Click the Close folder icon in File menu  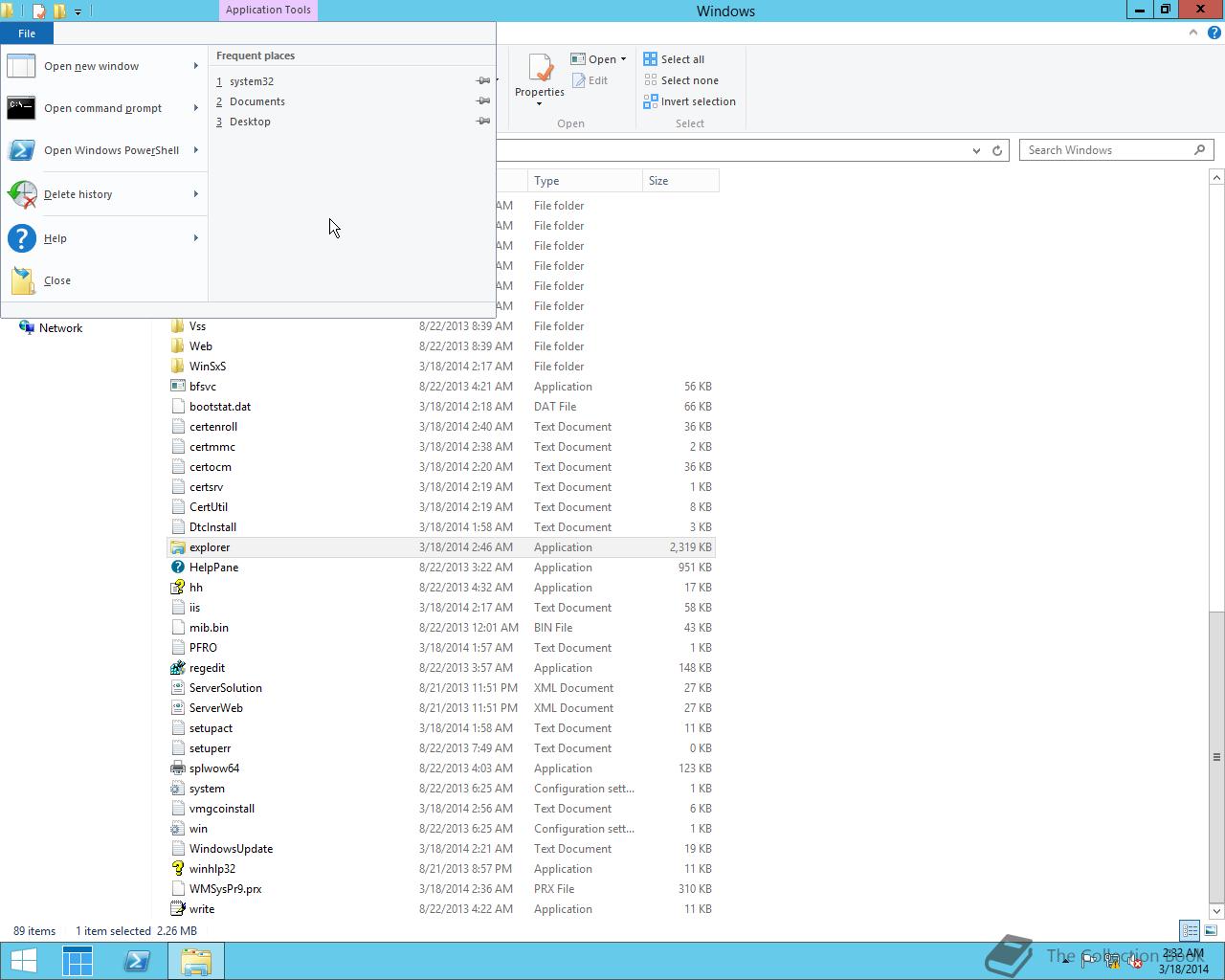(x=23, y=280)
